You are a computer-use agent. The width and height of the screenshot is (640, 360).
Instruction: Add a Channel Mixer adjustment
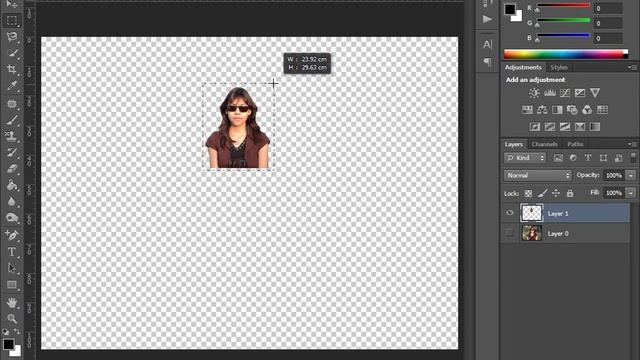tap(587, 110)
